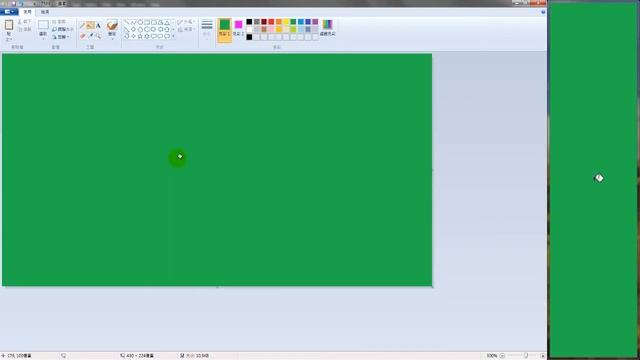Image resolution: width=640 pixels, height=360 pixels.
Task: Pick the Rounded rectangle shape
Action: [153, 22]
